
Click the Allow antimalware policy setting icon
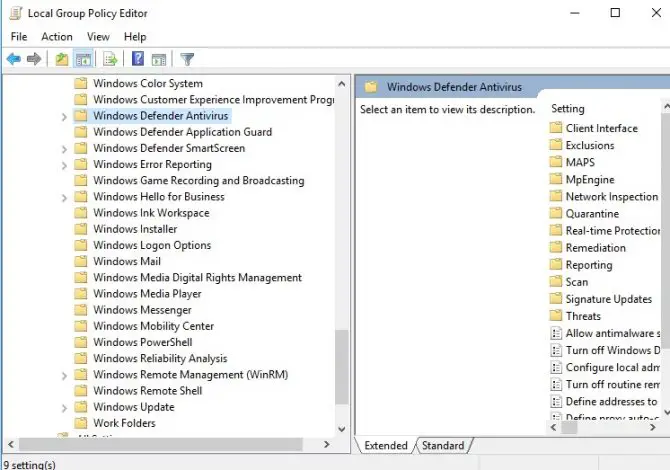556,333
